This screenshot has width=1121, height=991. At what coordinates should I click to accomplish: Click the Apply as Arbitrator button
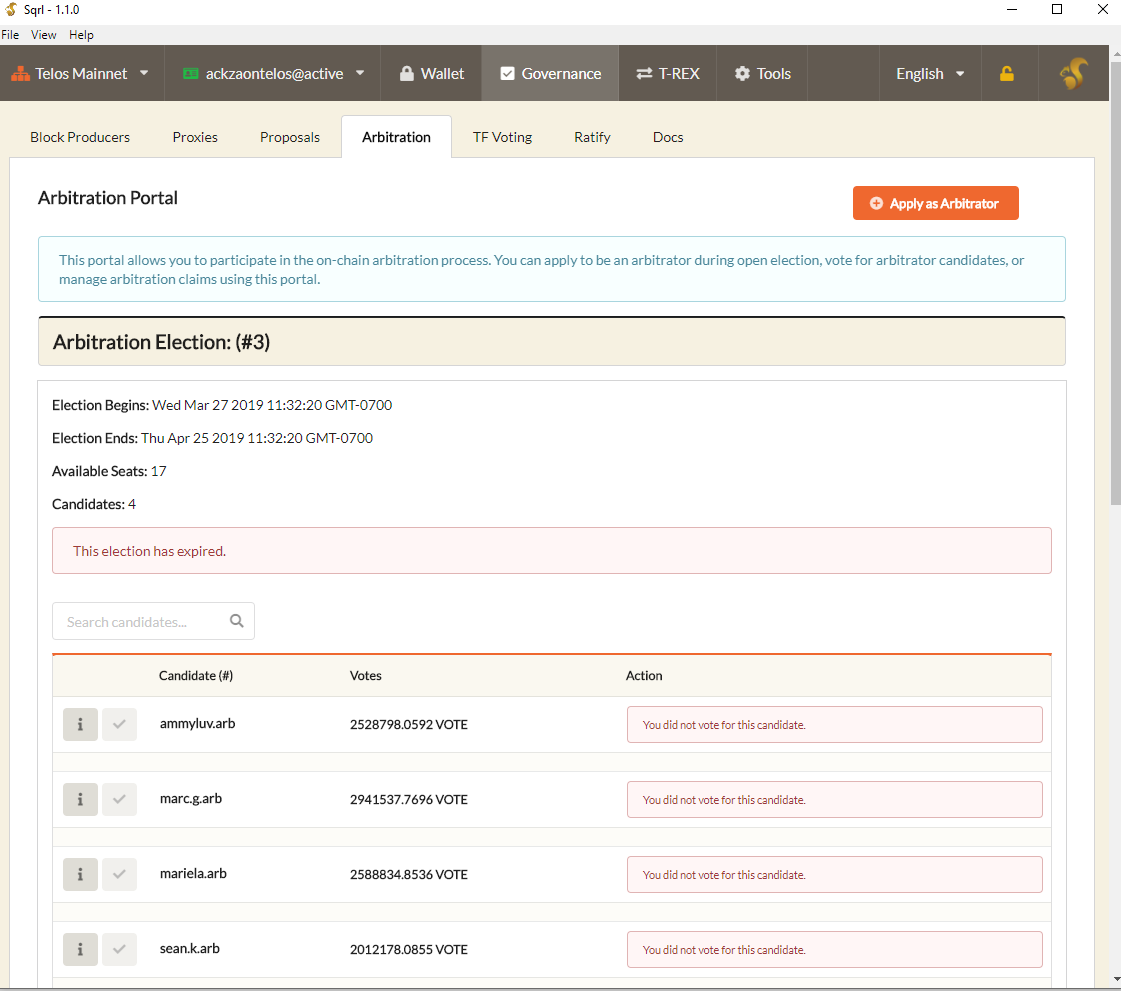(x=935, y=203)
